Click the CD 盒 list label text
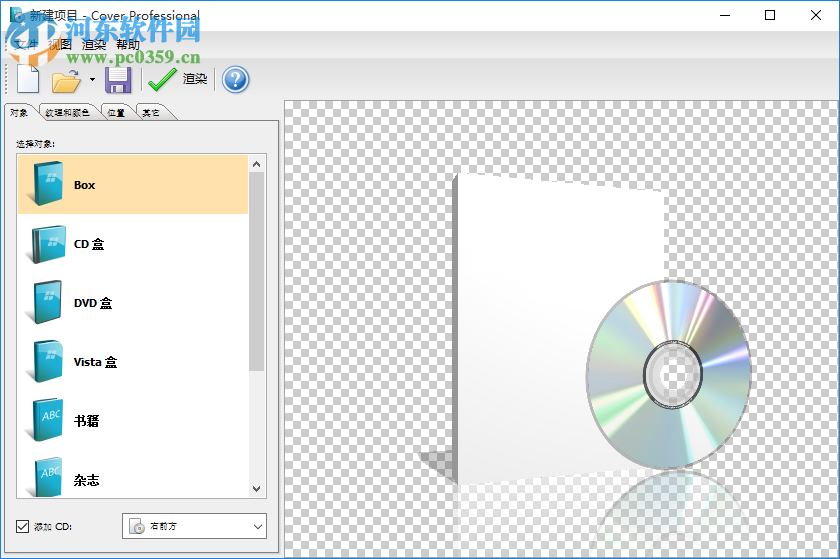This screenshot has height=559, width=840. click(x=89, y=244)
